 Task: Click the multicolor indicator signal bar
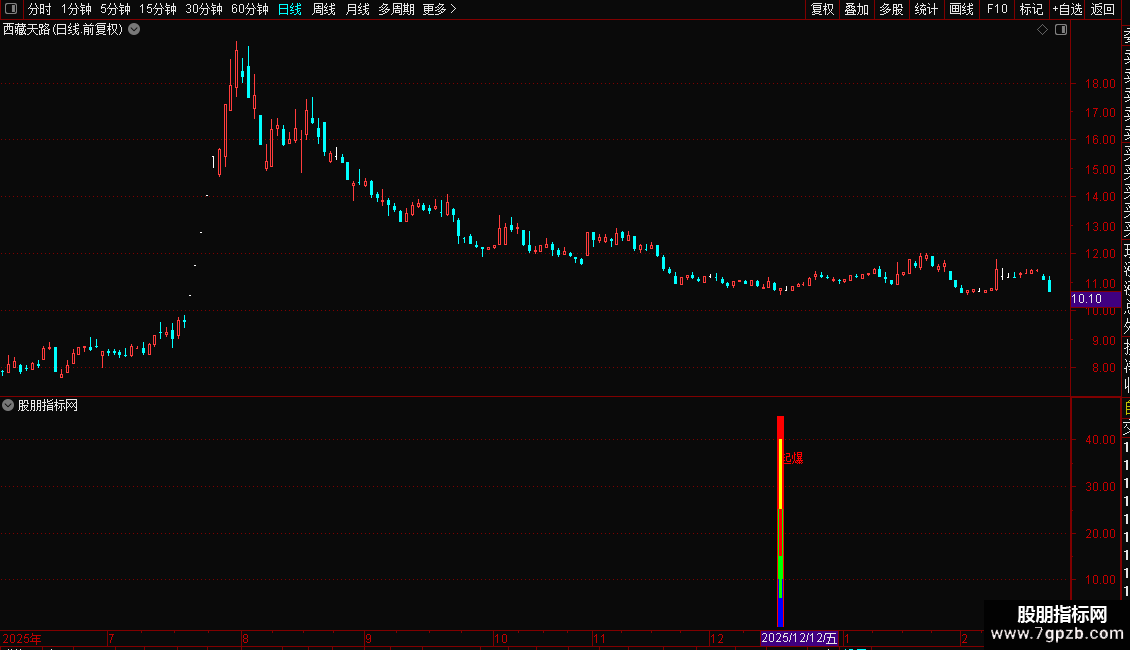tap(780, 521)
